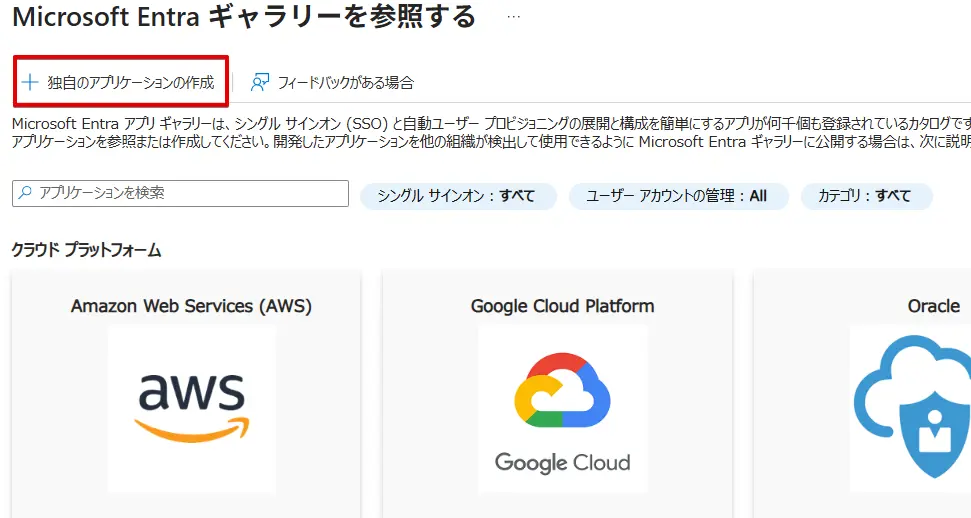The height and width of the screenshot is (518, 971).
Task: Open the カテゴリ filter pill
Action: pos(865,196)
